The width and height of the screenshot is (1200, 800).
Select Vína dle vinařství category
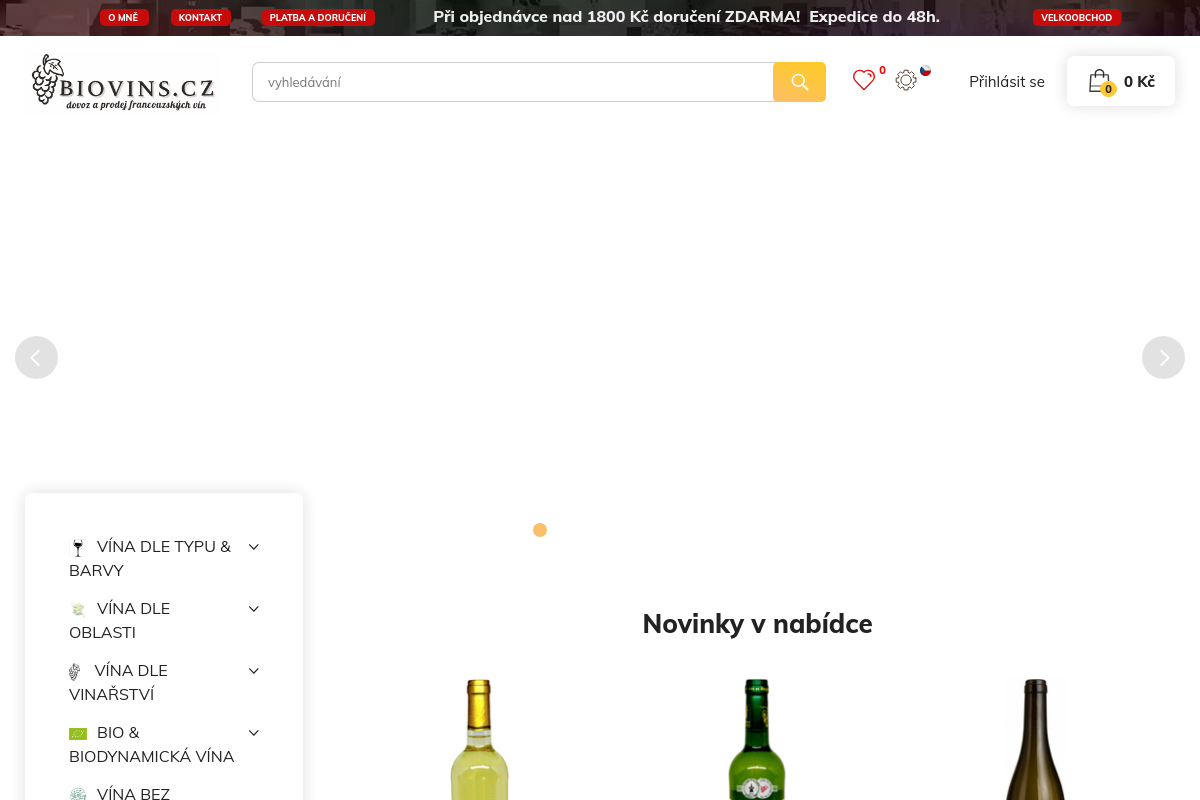tap(118, 683)
